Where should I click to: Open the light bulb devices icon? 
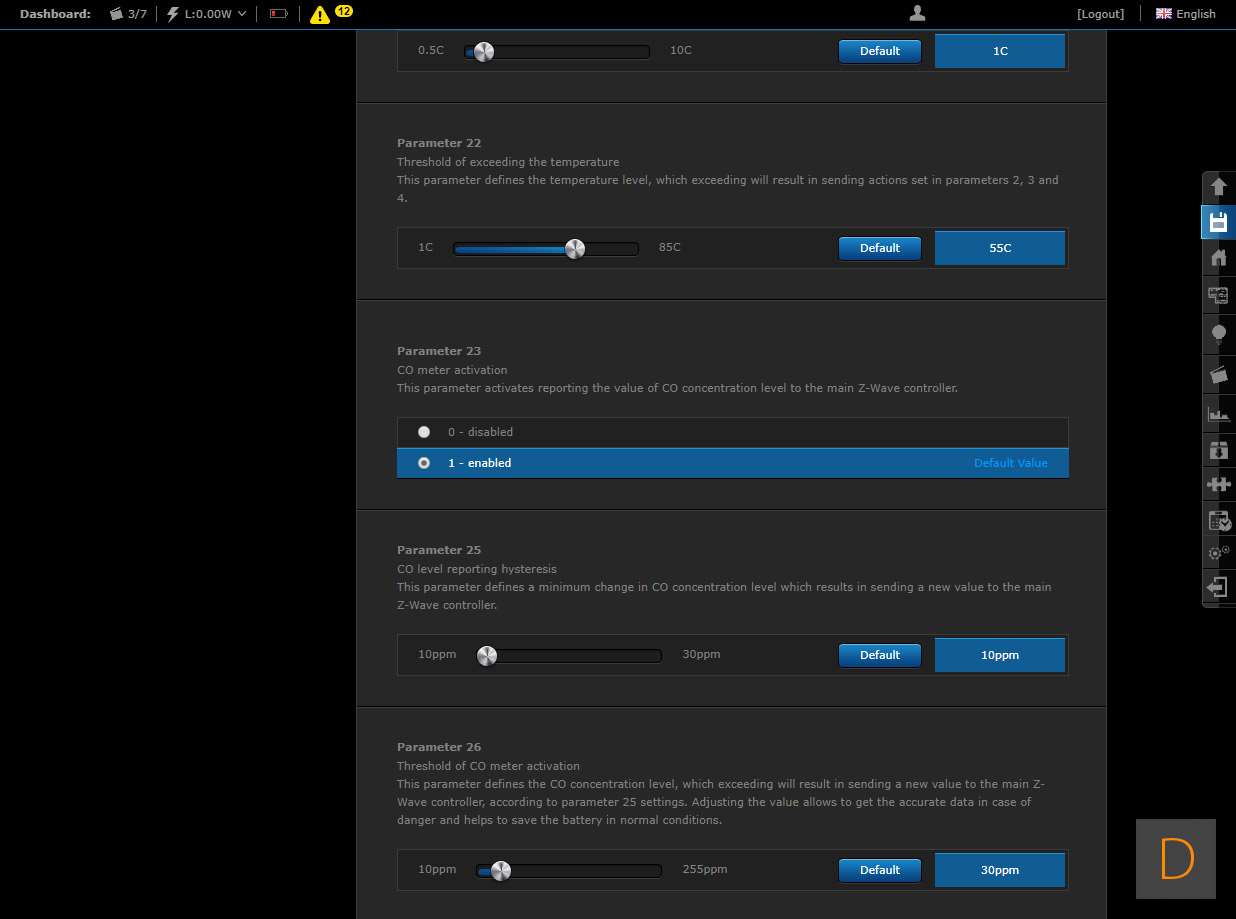click(1218, 334)
